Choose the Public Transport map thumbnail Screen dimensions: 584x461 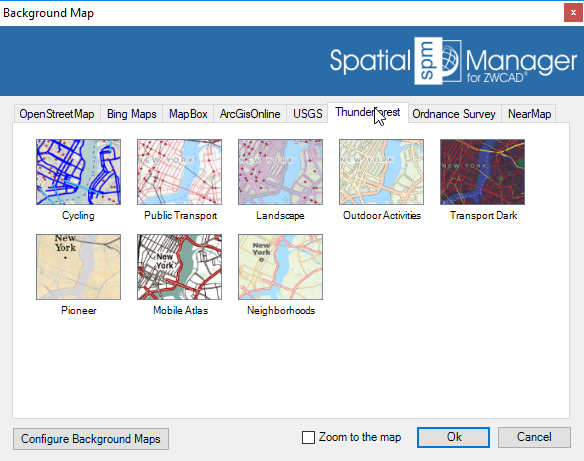point(179,172)
